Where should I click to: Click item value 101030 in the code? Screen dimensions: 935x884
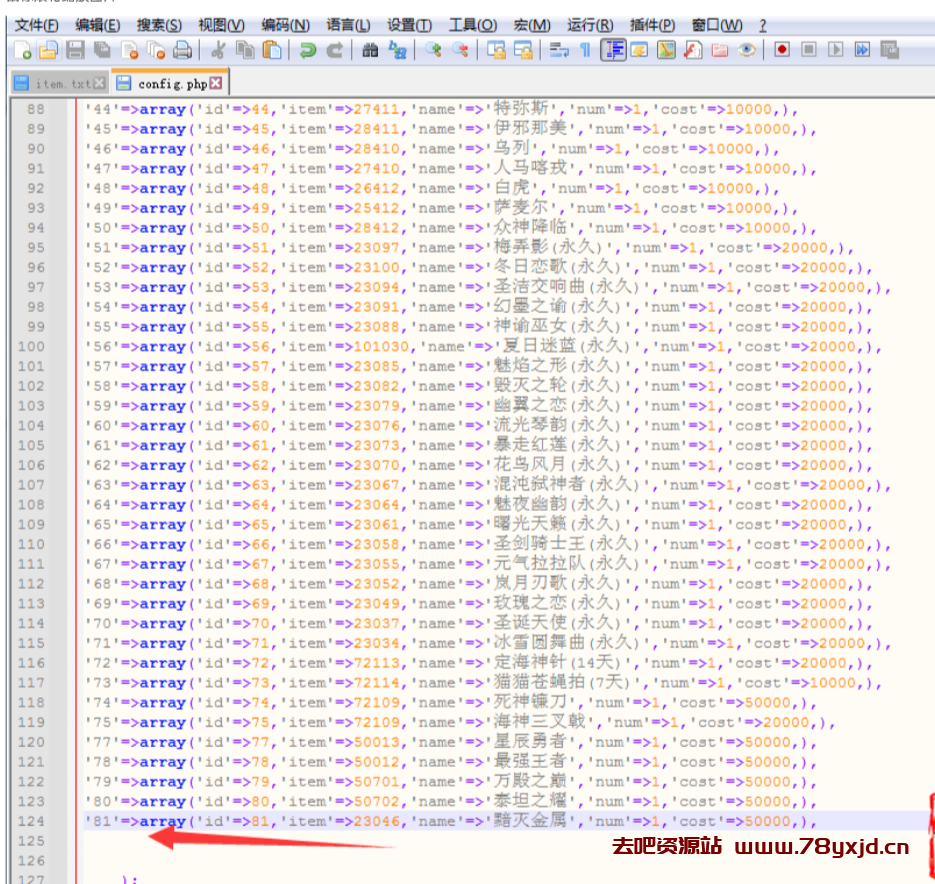click(381, 347)
